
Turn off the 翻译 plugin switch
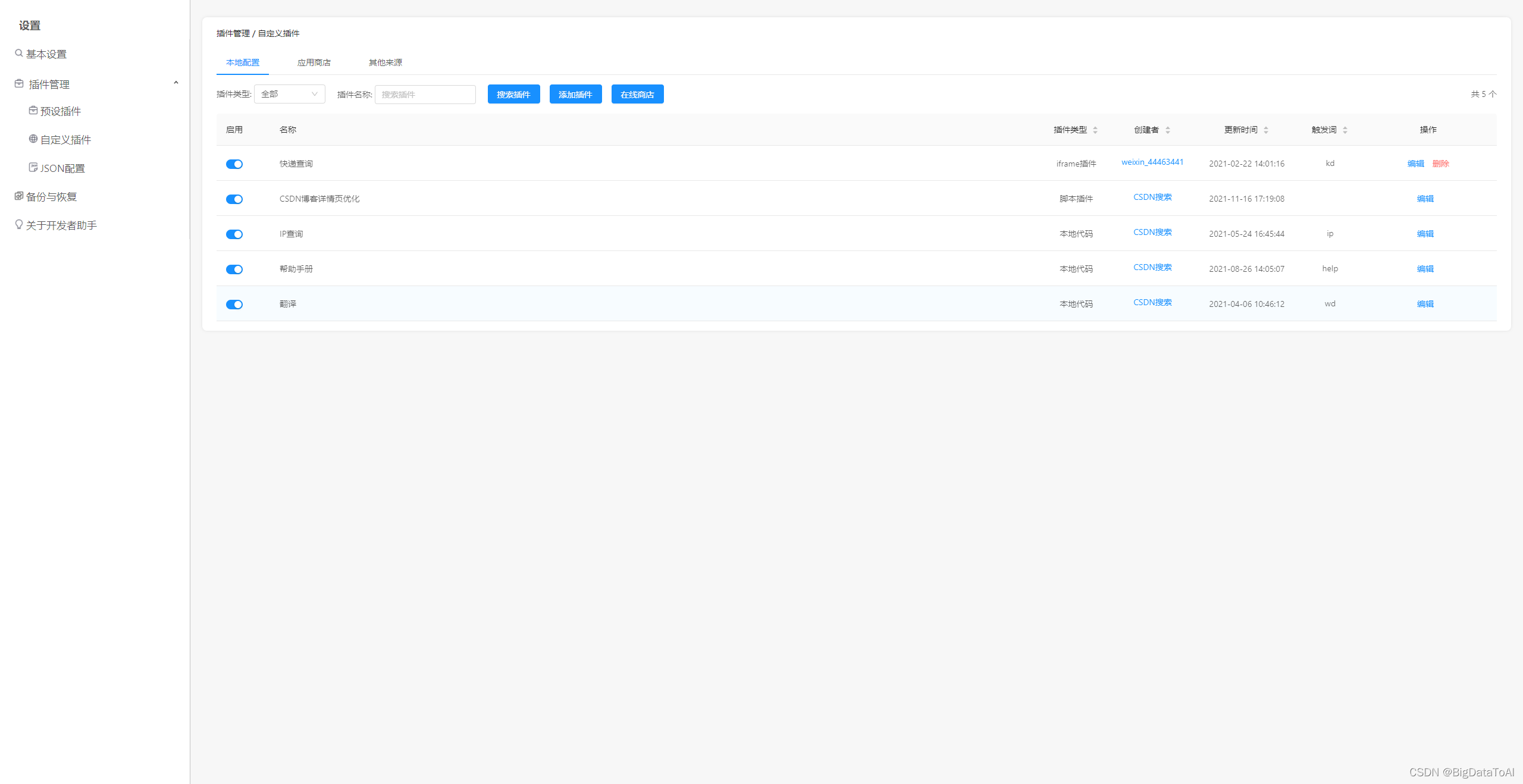tap(234, 305)
